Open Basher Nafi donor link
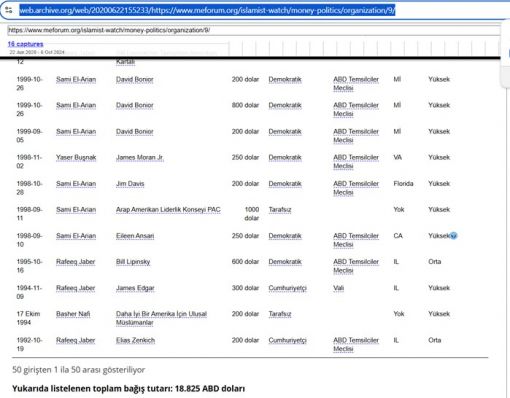This screenshot has height=398, width=510. (x=73, y=314)
